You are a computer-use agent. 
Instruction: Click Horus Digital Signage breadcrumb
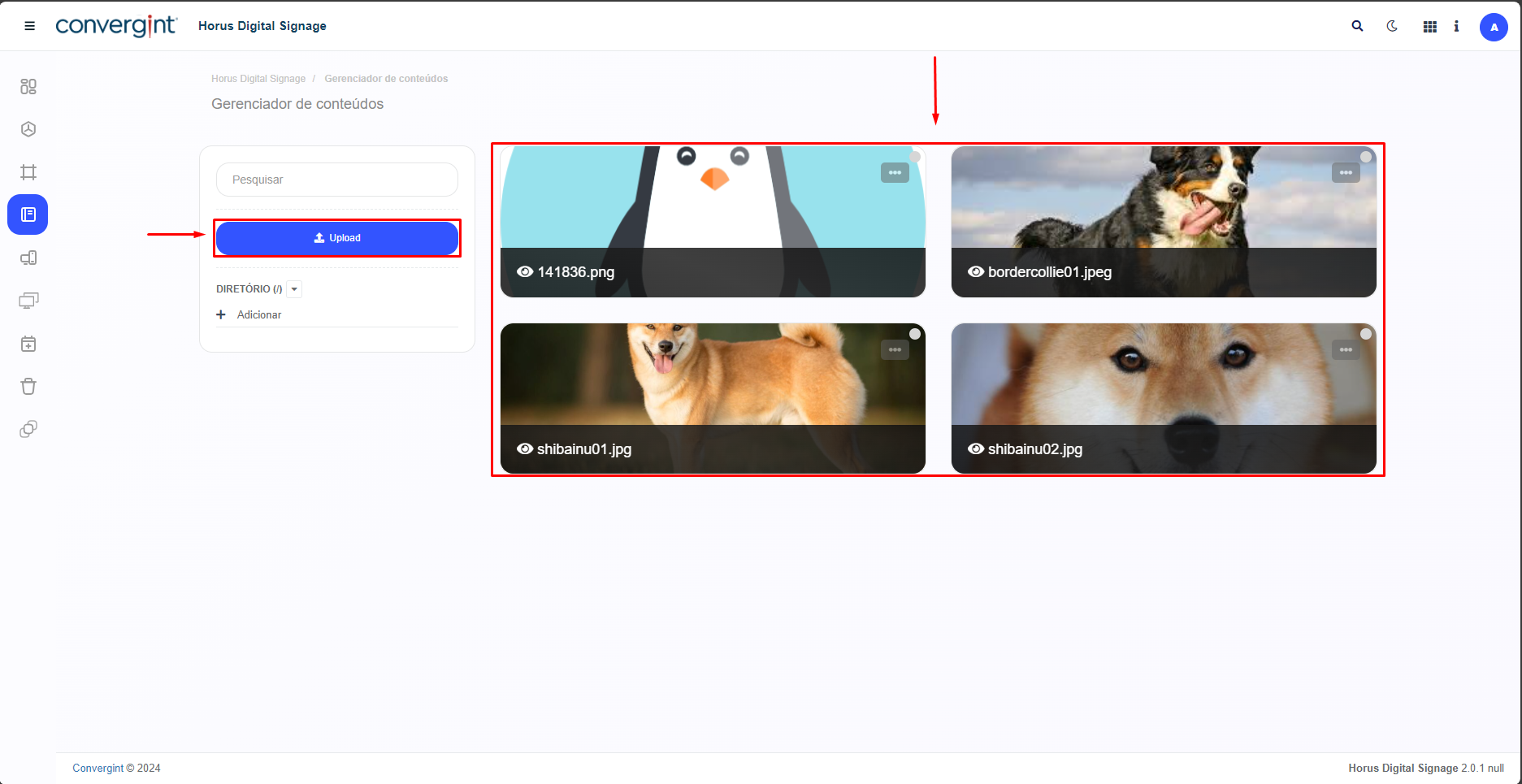(x=258, y=79)
